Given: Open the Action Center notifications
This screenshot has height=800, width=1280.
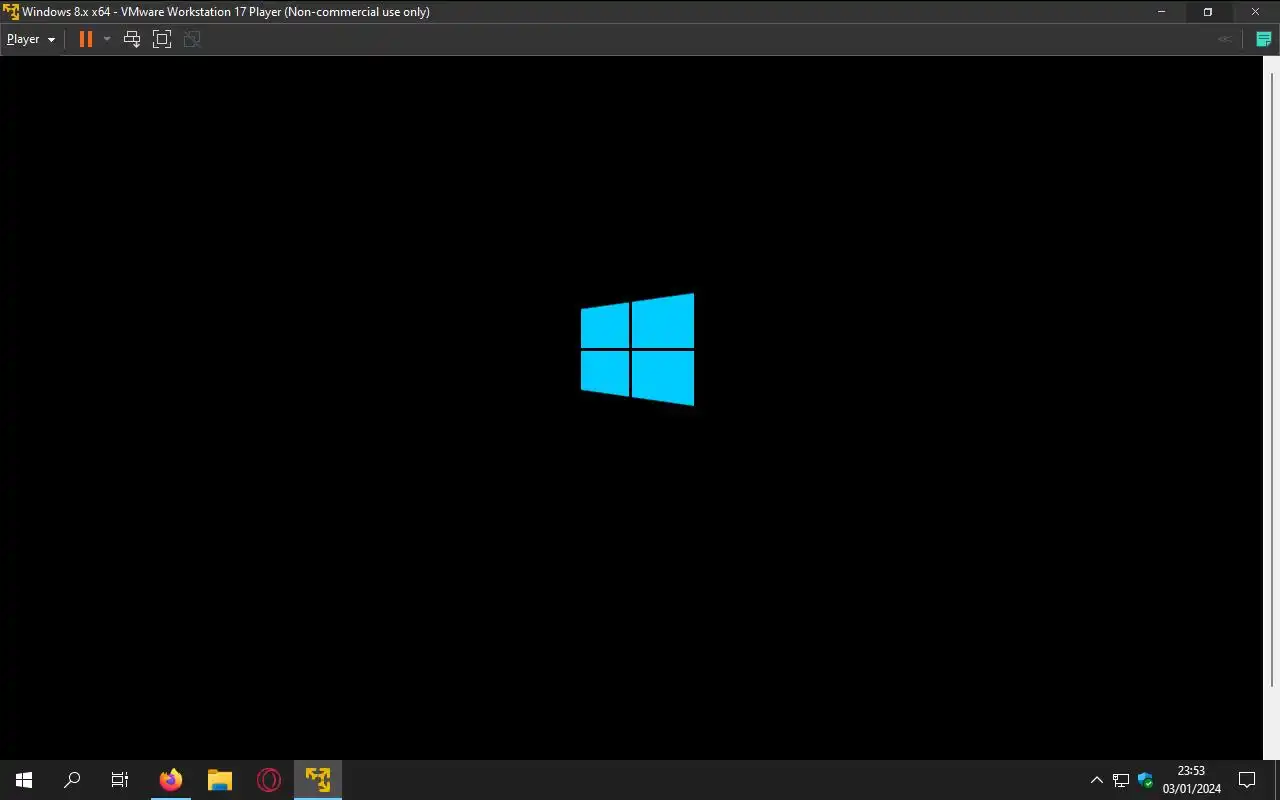Looking at the screenshot, I should tap(1247, 780).
